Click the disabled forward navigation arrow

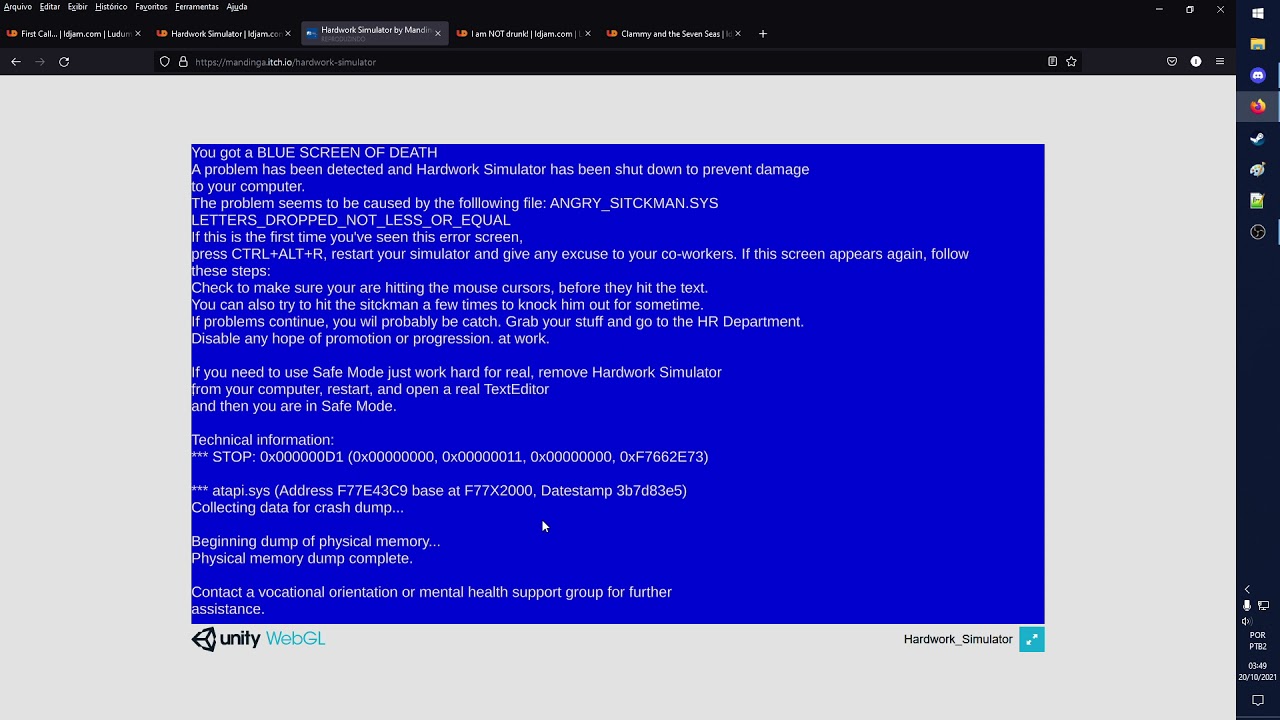coord(40,62)
